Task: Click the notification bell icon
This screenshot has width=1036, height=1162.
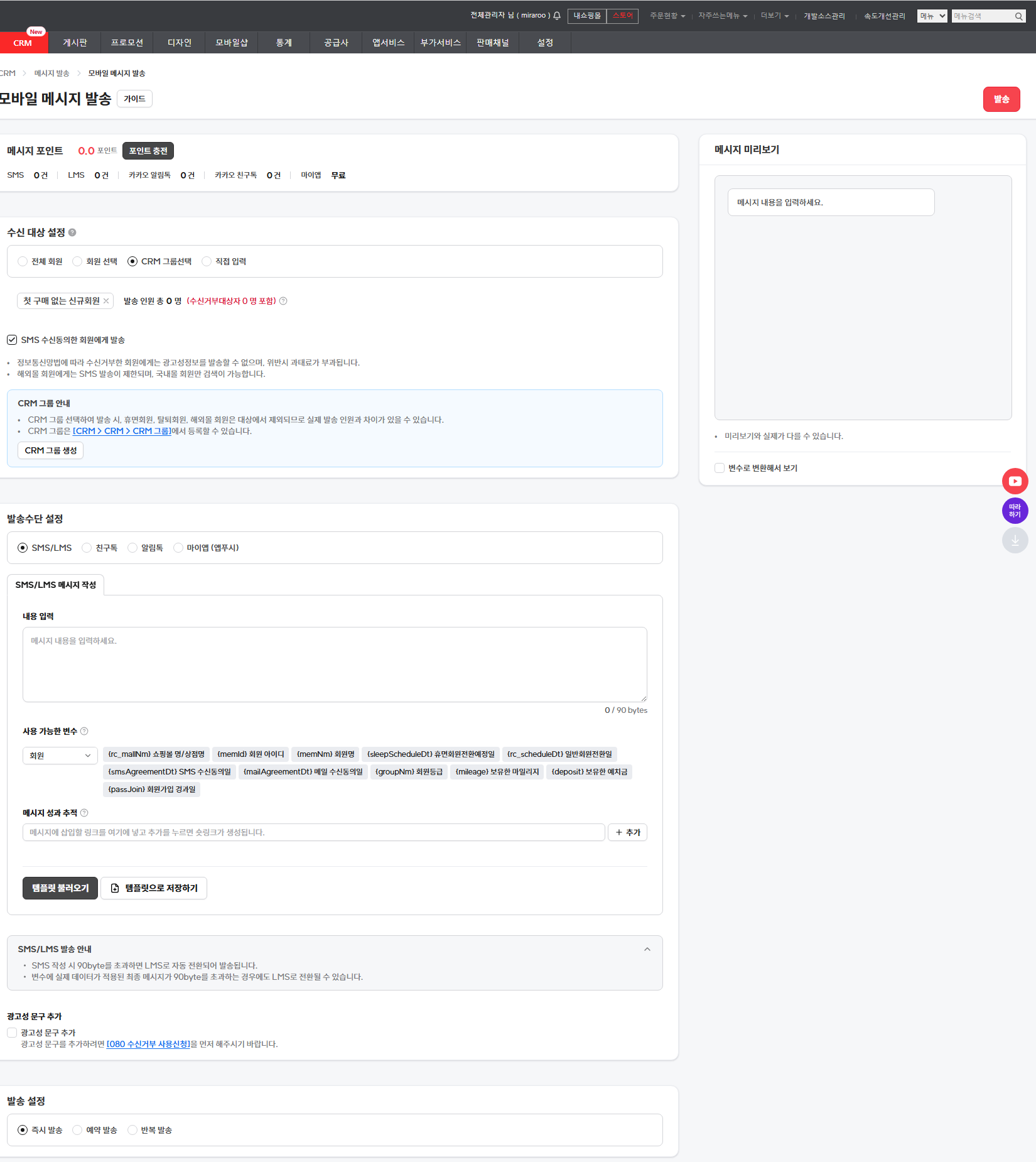Action: (x=556, y=16)
